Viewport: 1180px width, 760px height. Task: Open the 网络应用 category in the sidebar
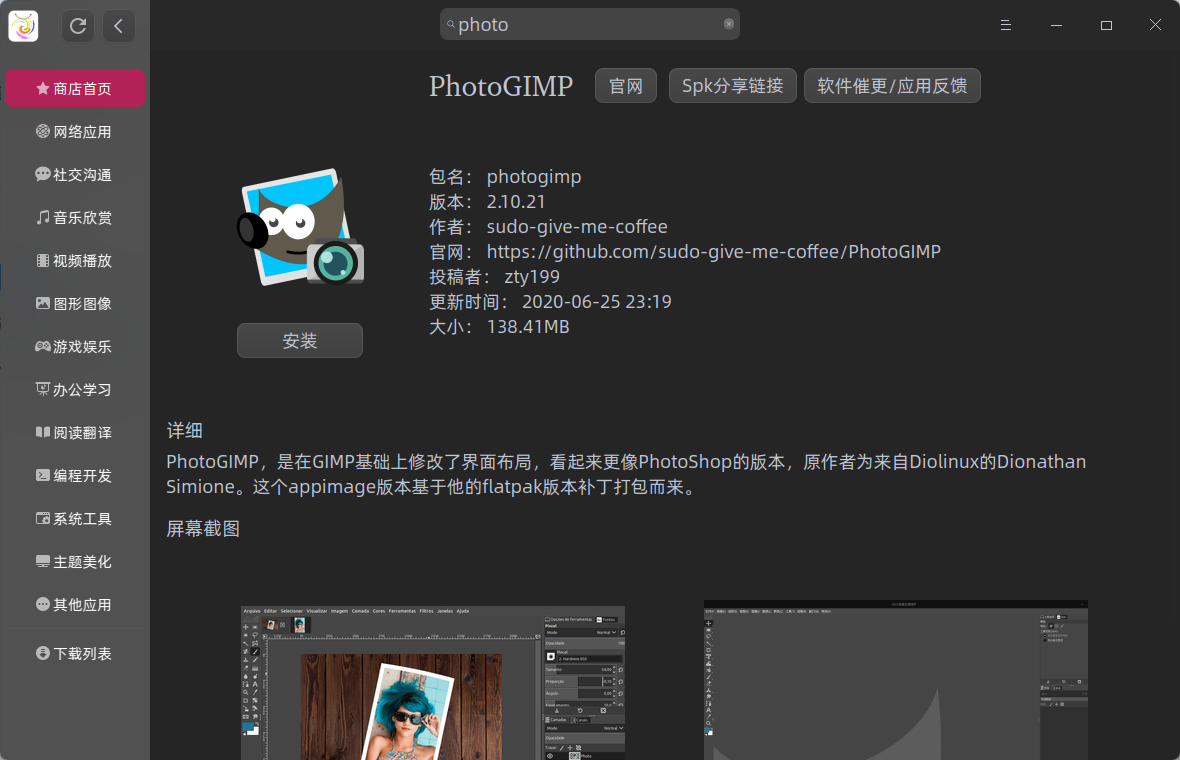coord(75,131)
